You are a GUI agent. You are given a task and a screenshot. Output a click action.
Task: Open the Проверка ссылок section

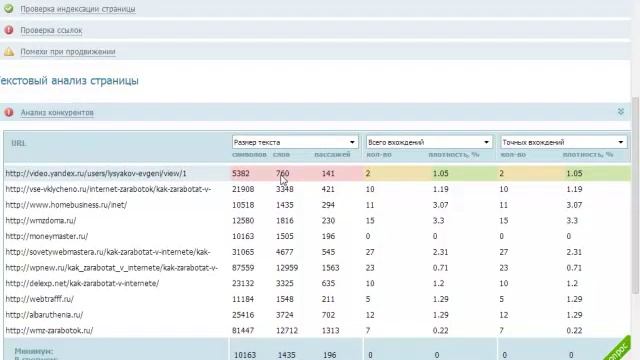click(51, 30)
